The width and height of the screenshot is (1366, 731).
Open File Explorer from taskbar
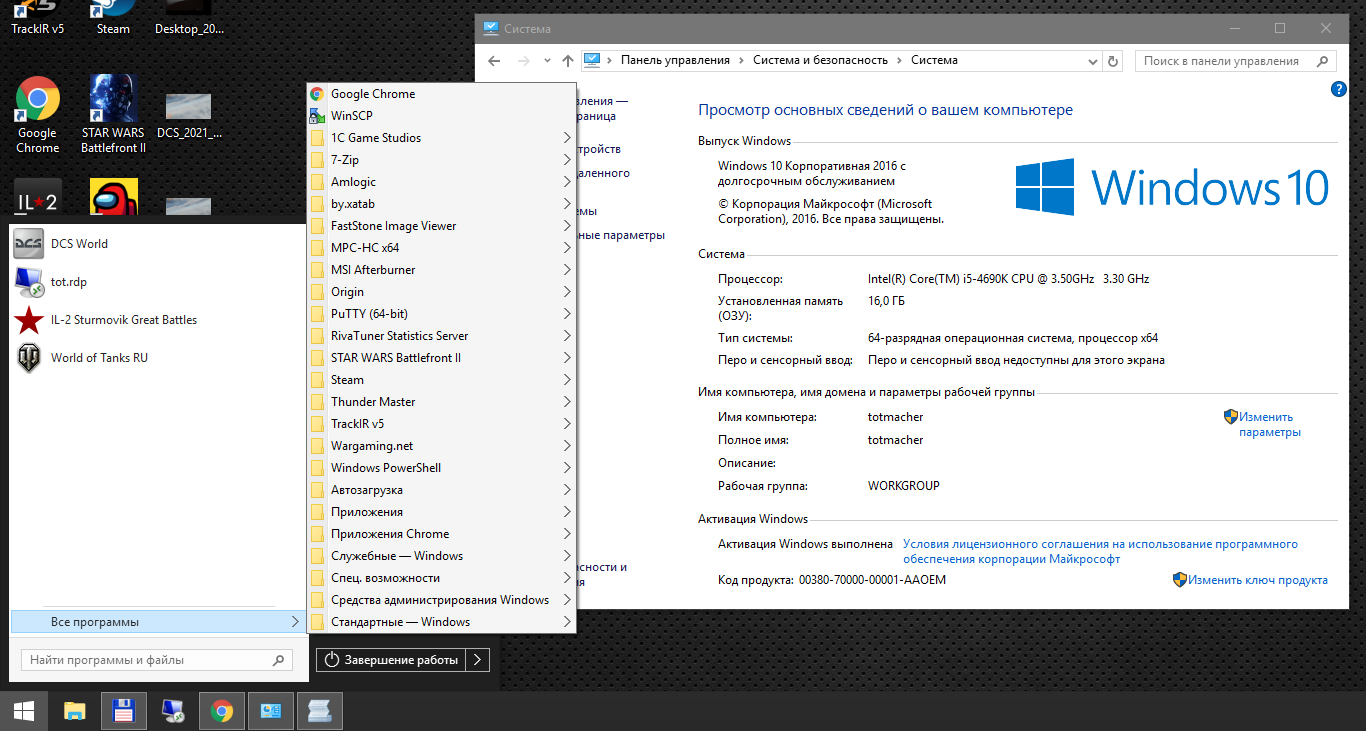pyautogui.click(x=75, y=711)
